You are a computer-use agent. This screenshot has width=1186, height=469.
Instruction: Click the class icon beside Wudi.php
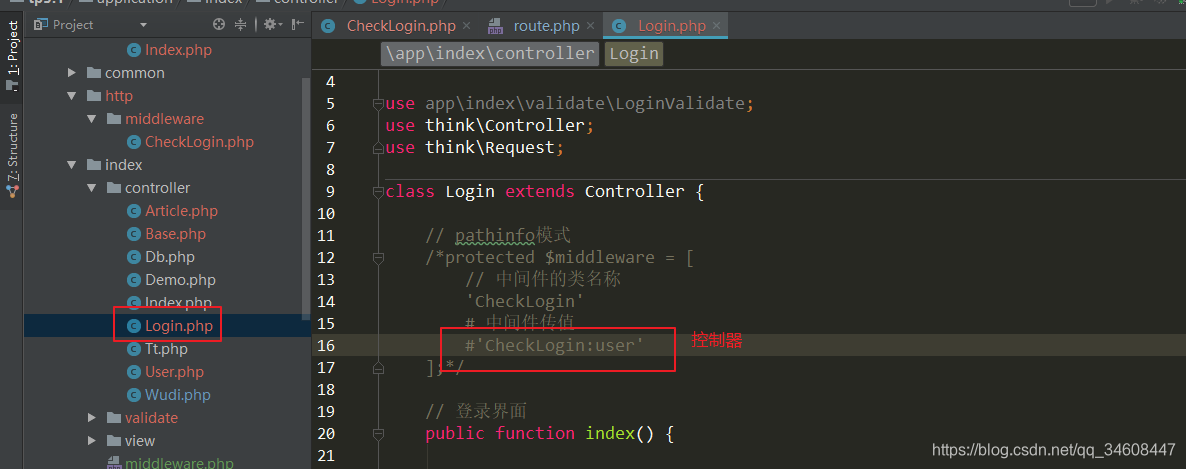[133, 395]
